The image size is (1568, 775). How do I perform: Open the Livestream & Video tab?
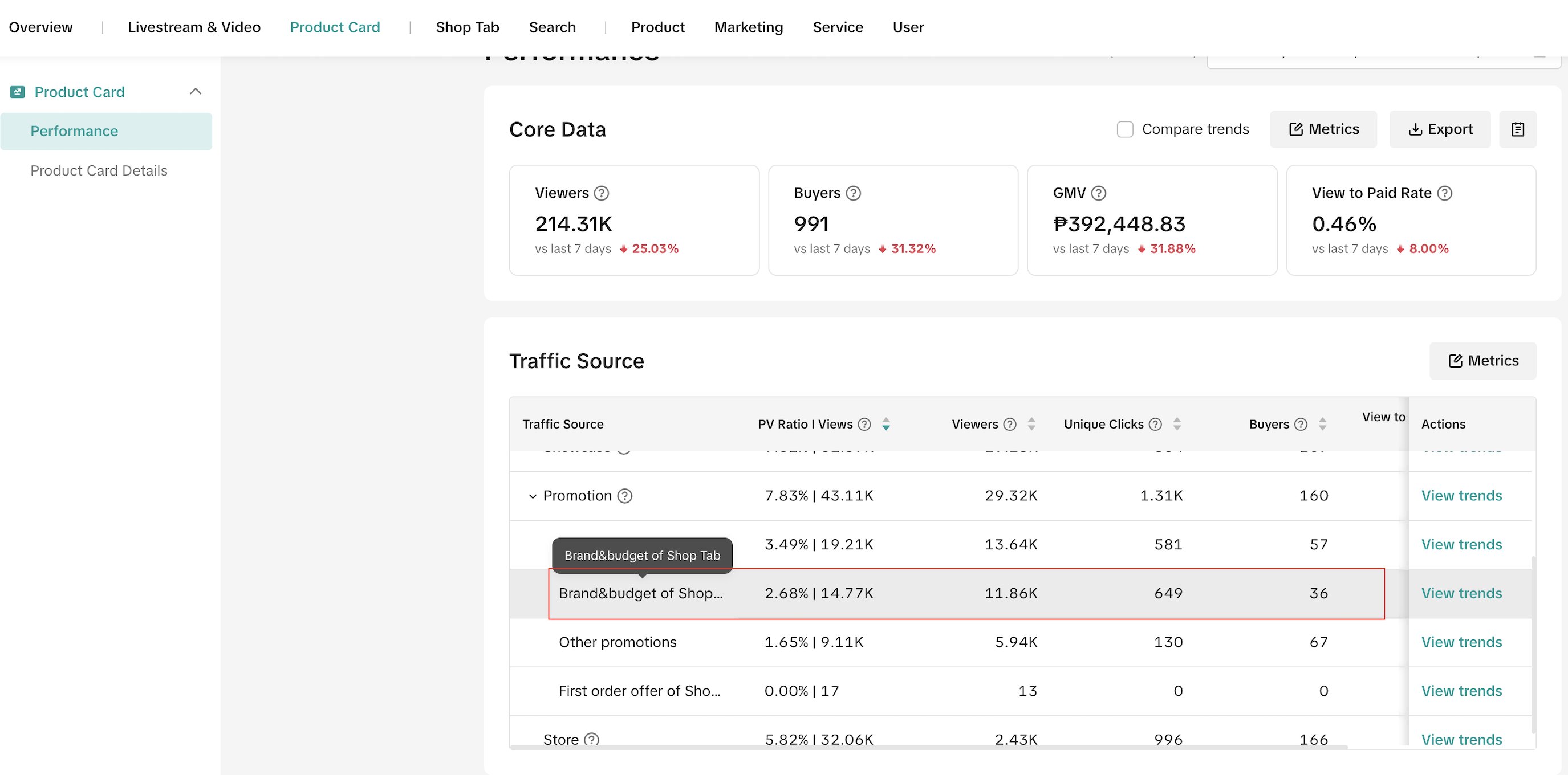(x=194, y=27)
